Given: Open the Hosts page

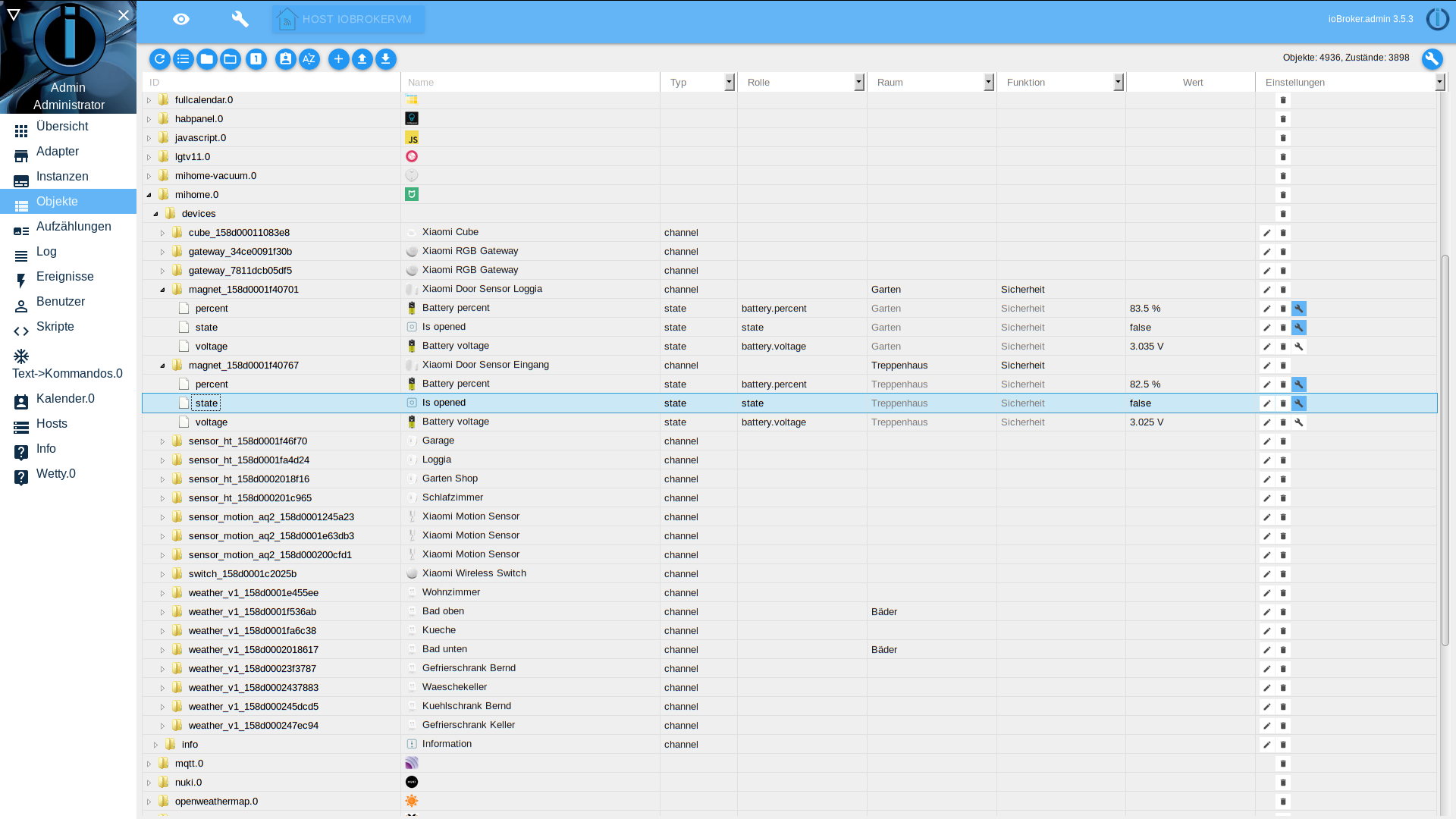Looking at the screenshot, I should tap(68, 424).
